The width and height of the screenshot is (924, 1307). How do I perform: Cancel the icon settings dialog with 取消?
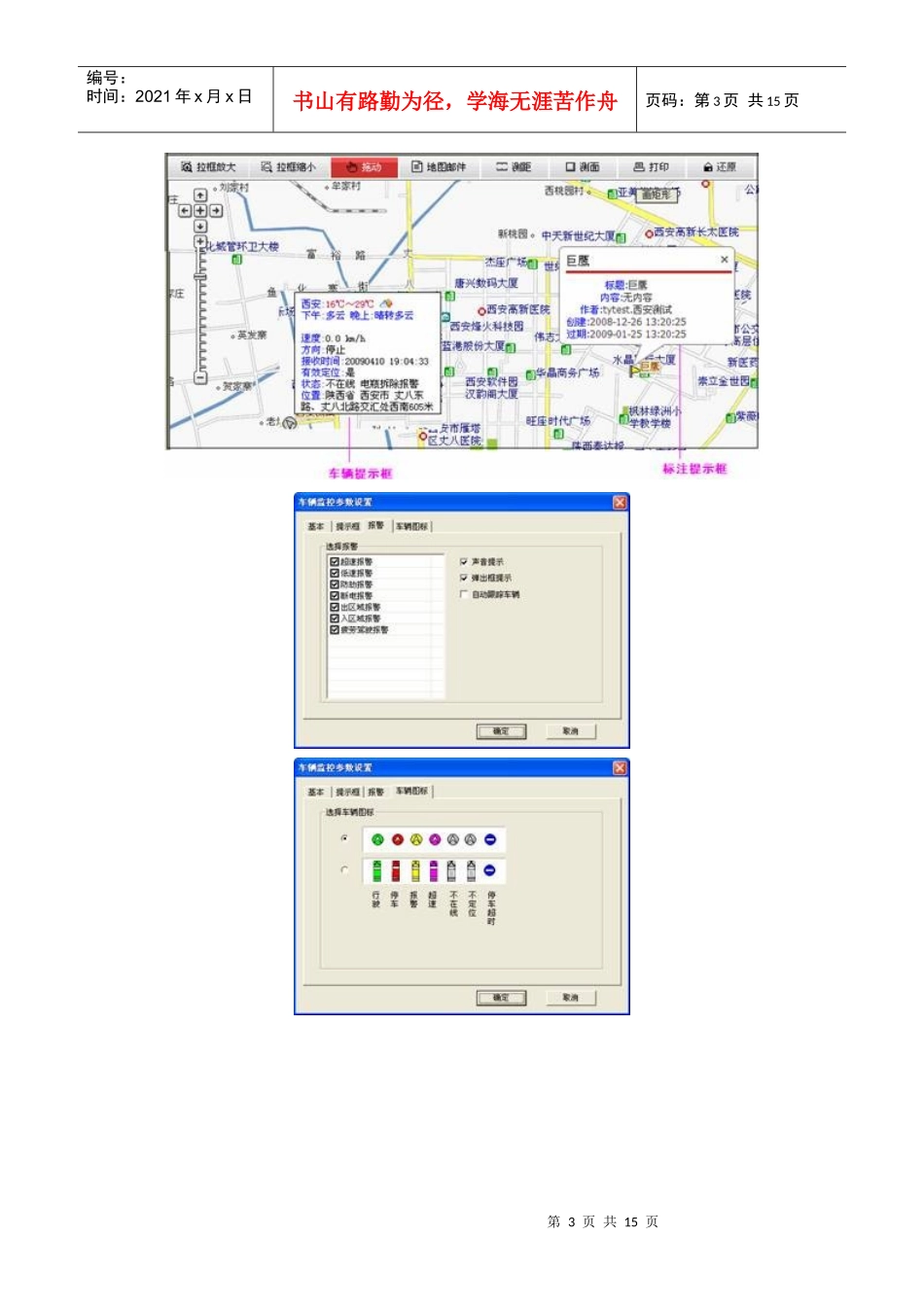(x=570, y=998)
